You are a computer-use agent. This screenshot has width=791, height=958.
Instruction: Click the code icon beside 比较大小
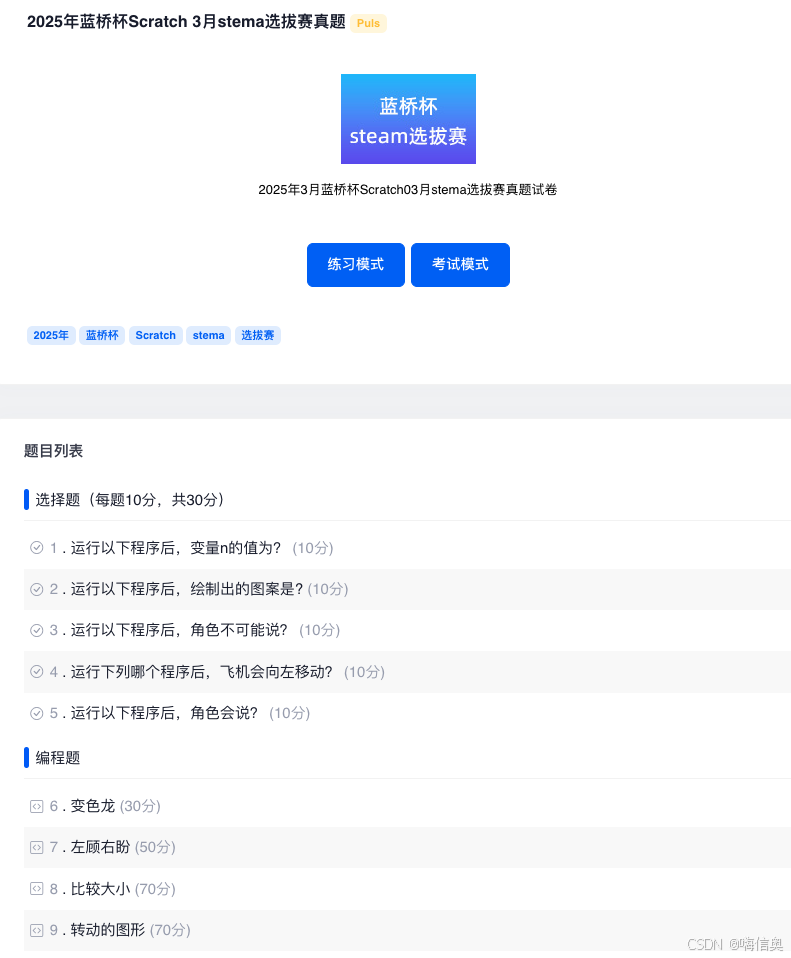(37, 888)
